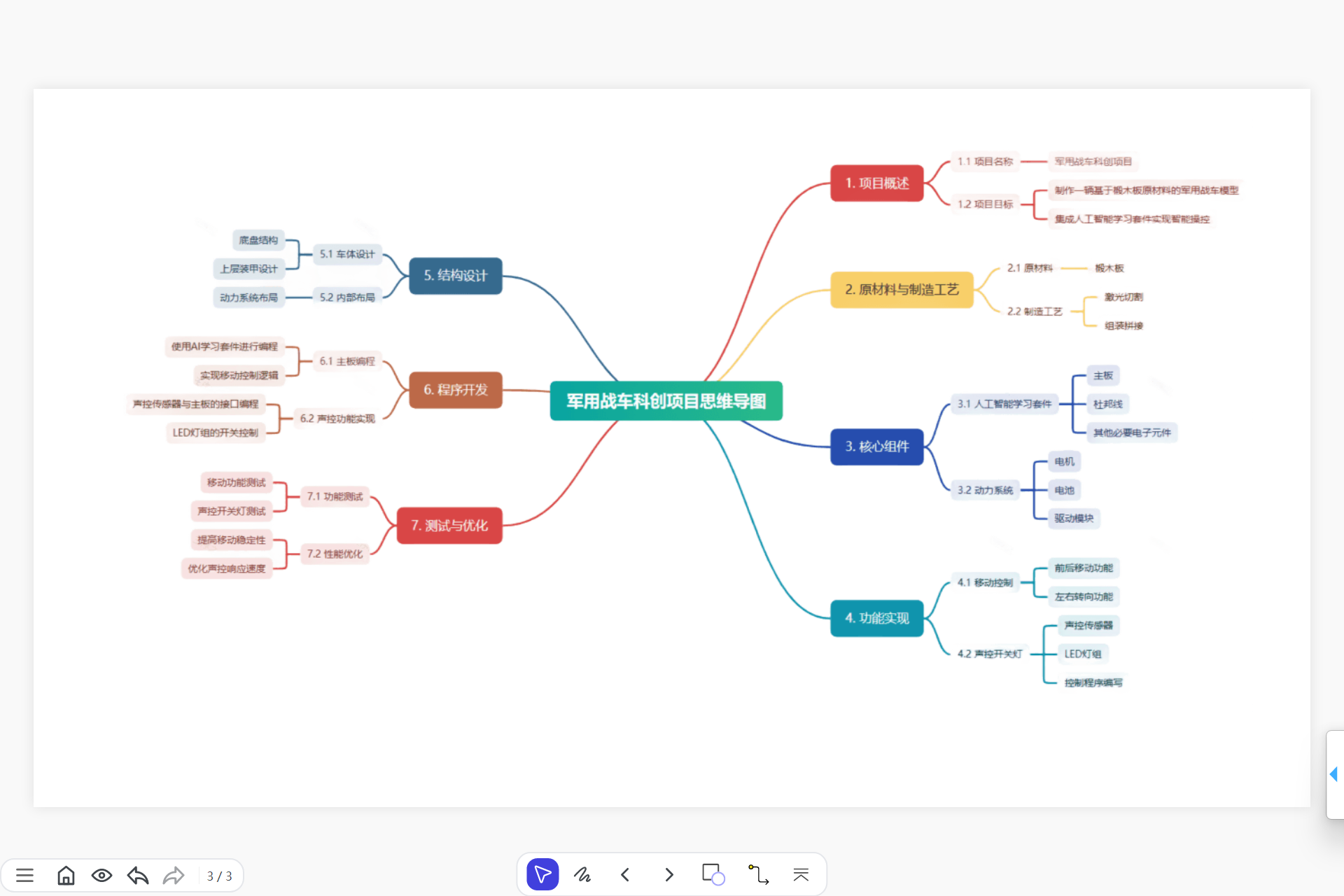Select the node 3. 核心组件

tap(877, 447)
